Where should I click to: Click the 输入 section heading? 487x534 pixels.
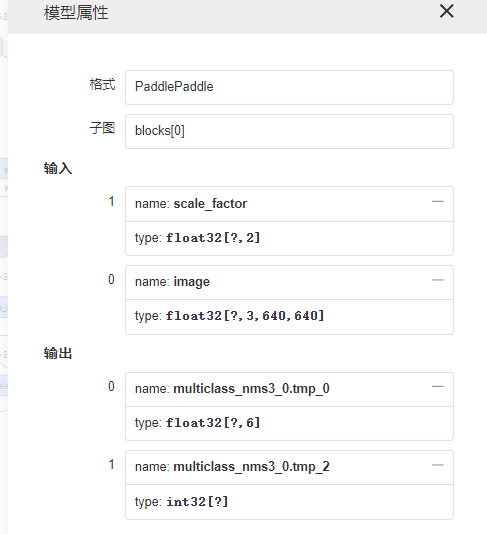[x=58, y=168]
